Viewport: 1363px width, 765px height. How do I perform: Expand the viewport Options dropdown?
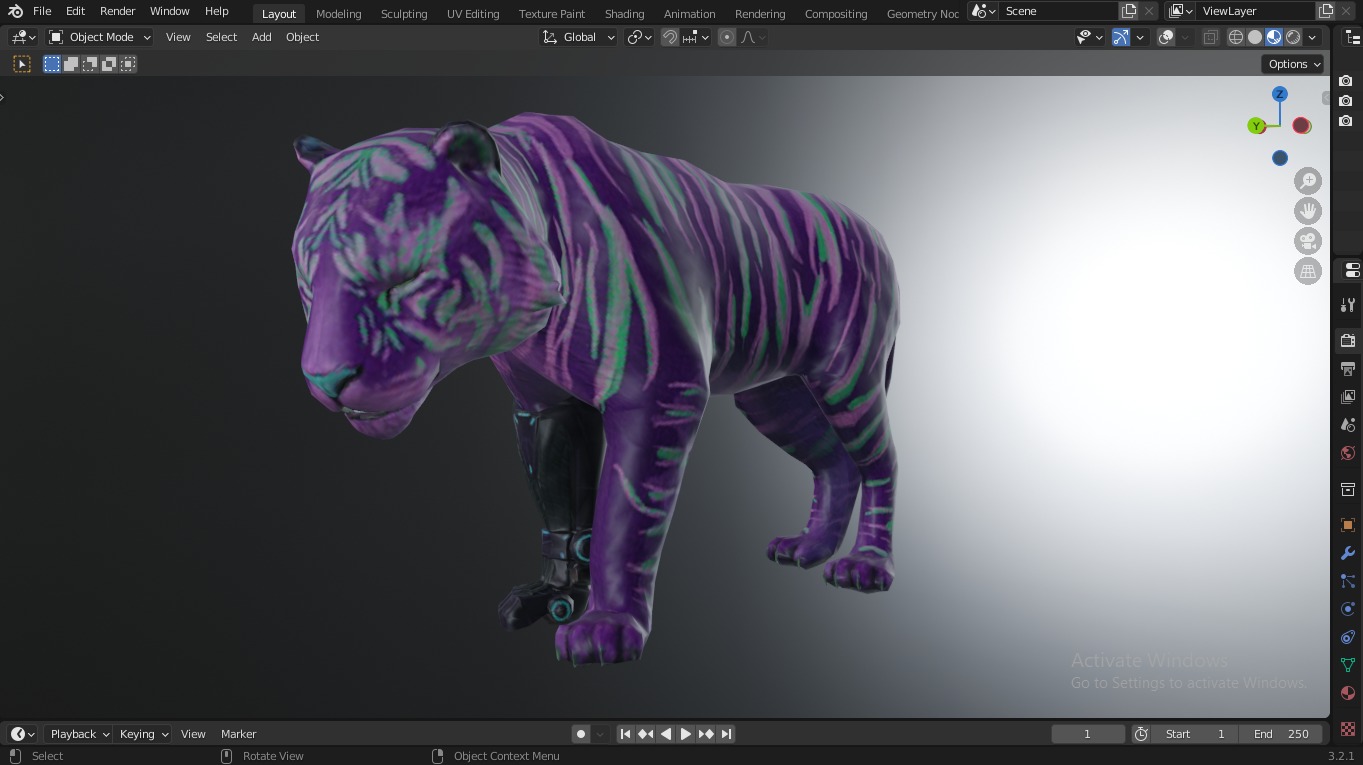pyautogui.click(x=1294, y=64)
